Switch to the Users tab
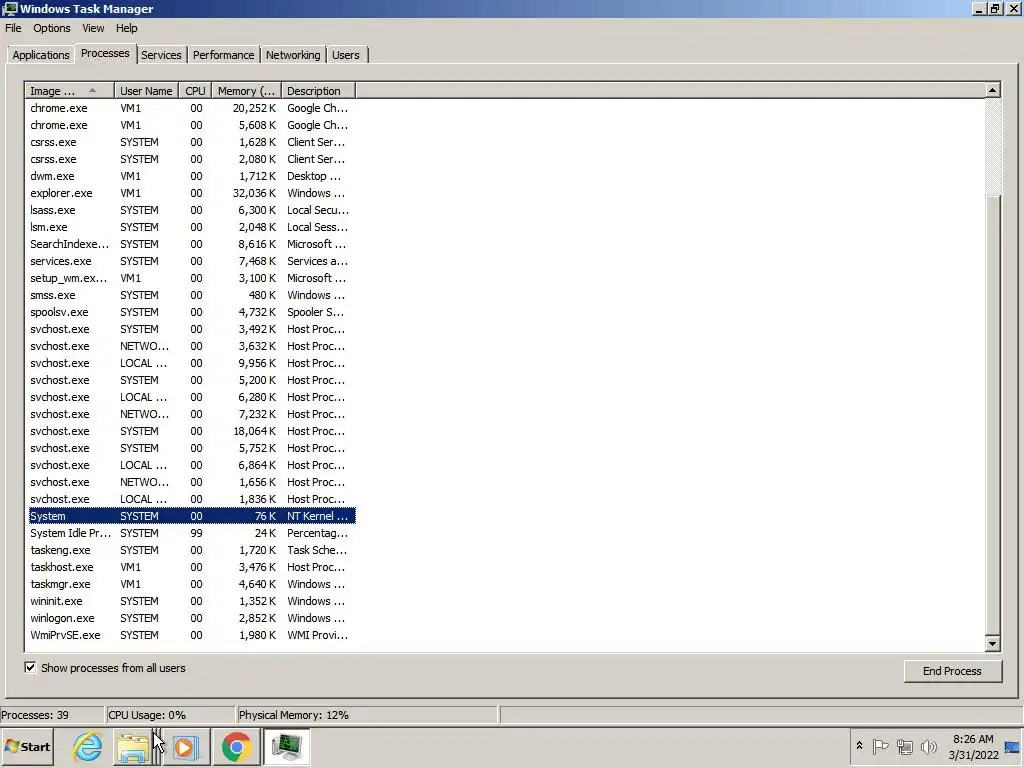Viewport: 1024px width, 768px height. click(x=345, y=55)
